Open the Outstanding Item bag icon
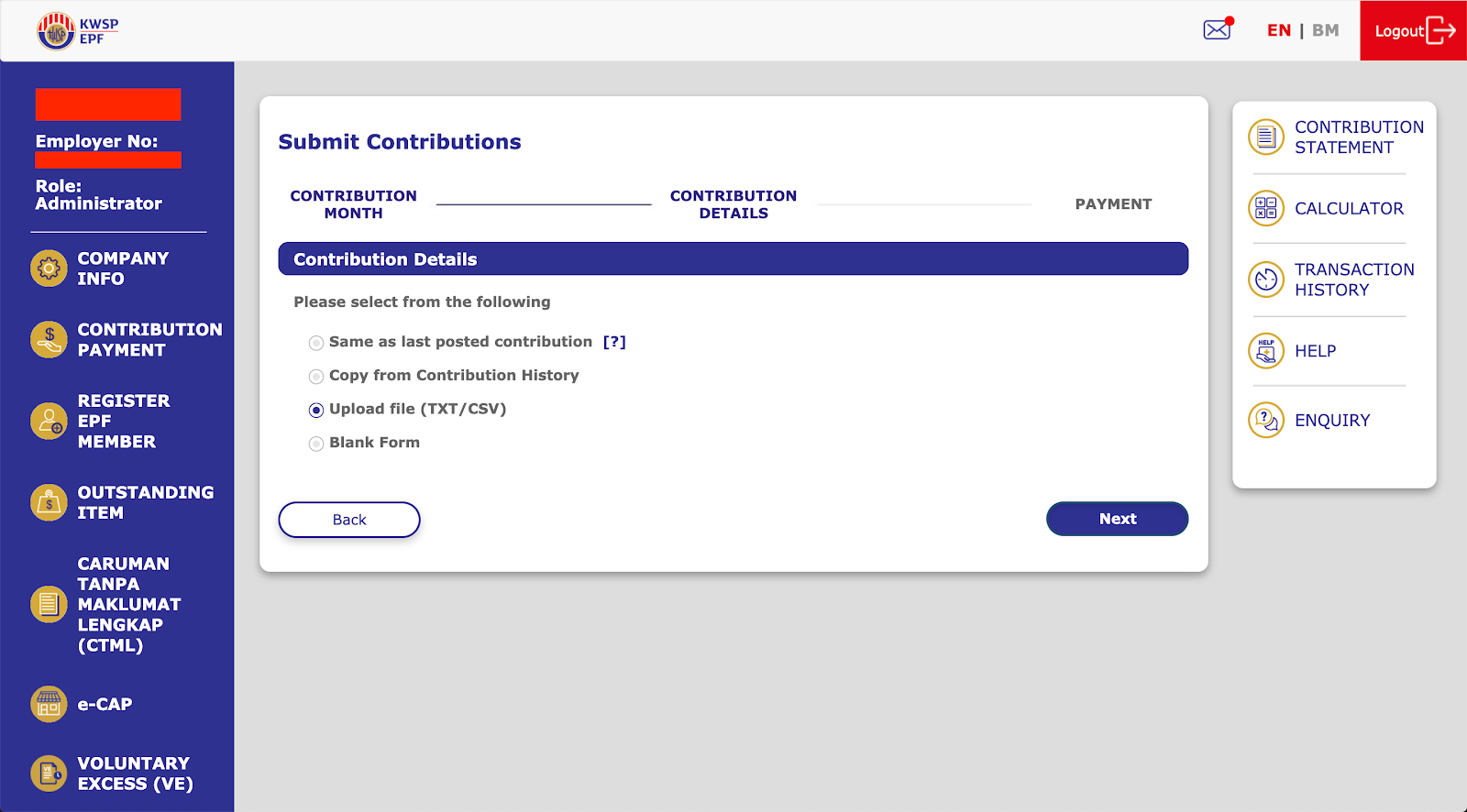Image resolution: width=1467 pixels, height=812 pixels. [49, 502]
